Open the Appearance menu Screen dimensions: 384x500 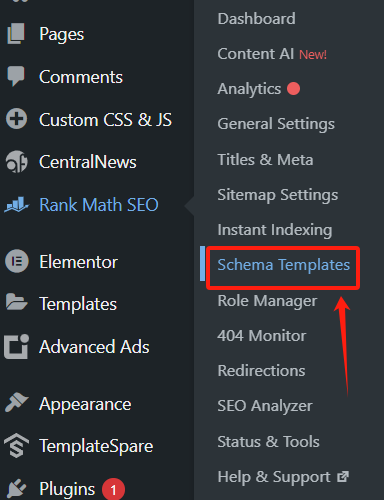tap(85, 405)
